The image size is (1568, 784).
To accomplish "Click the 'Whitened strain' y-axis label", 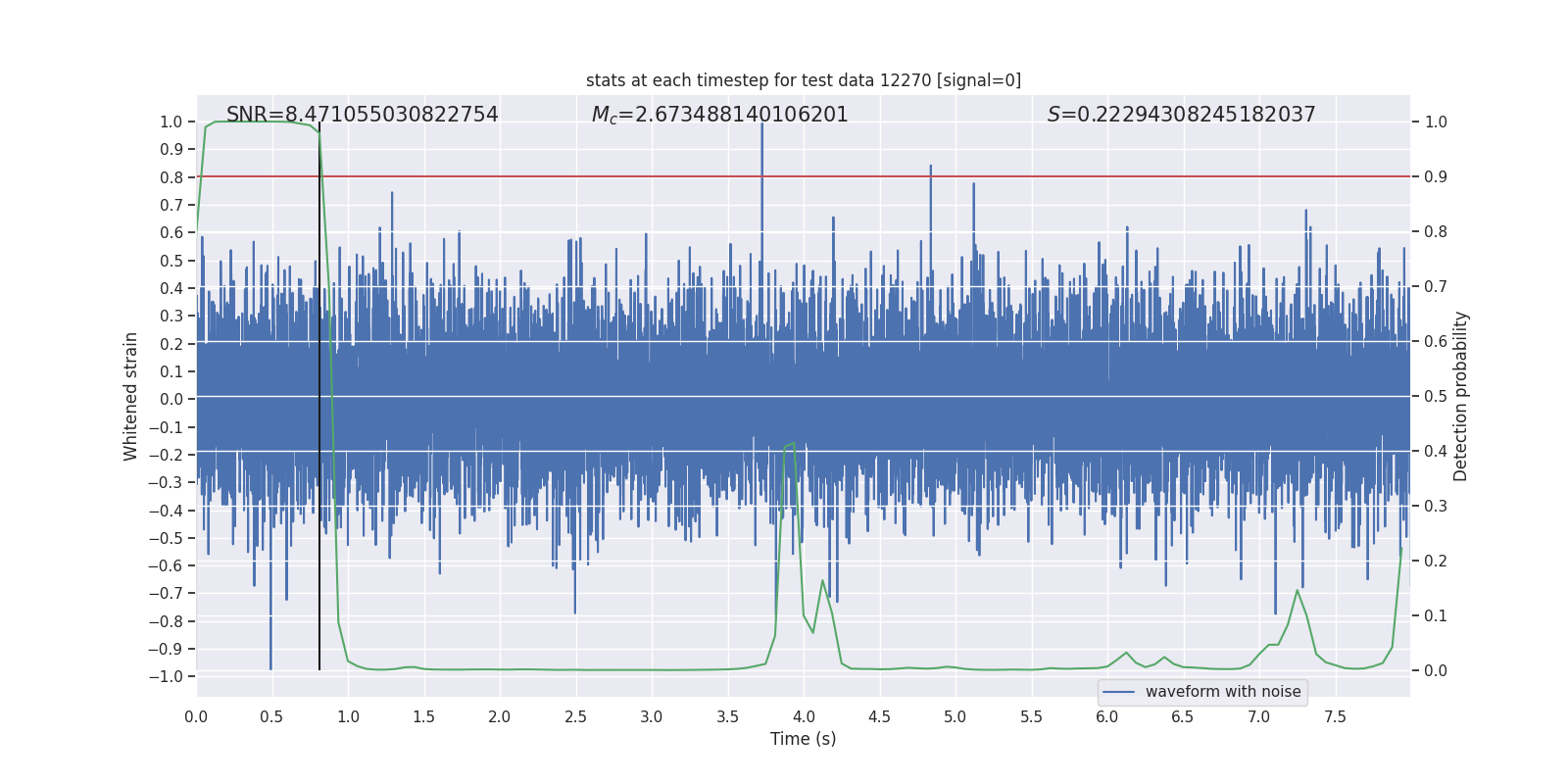I will click(x=131, y=396).
